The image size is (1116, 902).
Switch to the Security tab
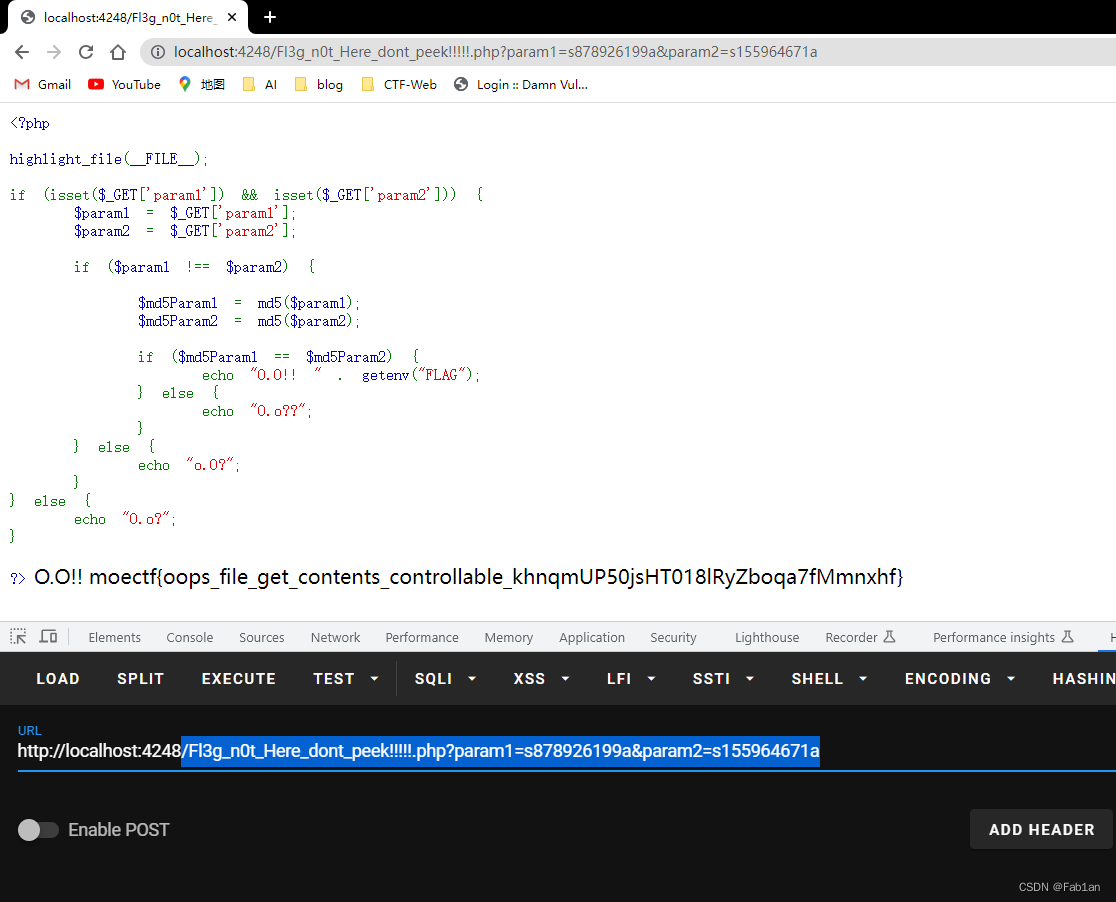673,637
